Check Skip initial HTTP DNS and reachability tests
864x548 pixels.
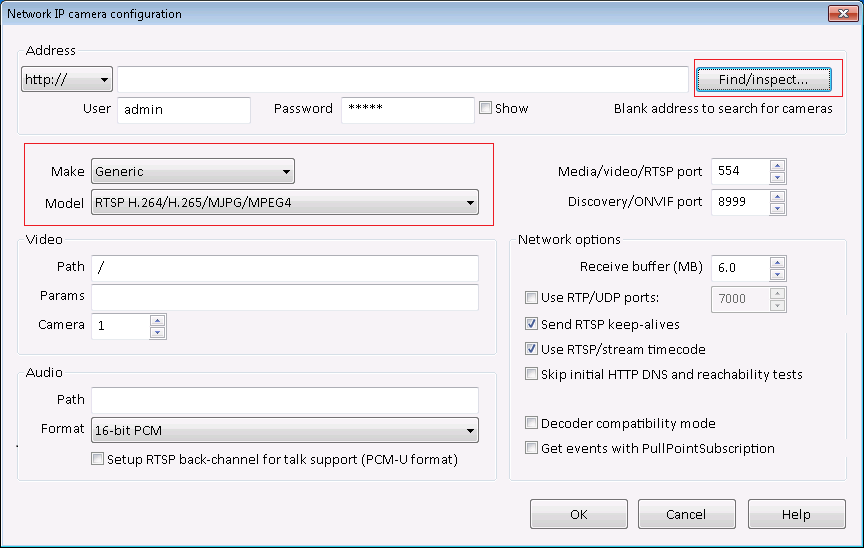pos(532,375)
